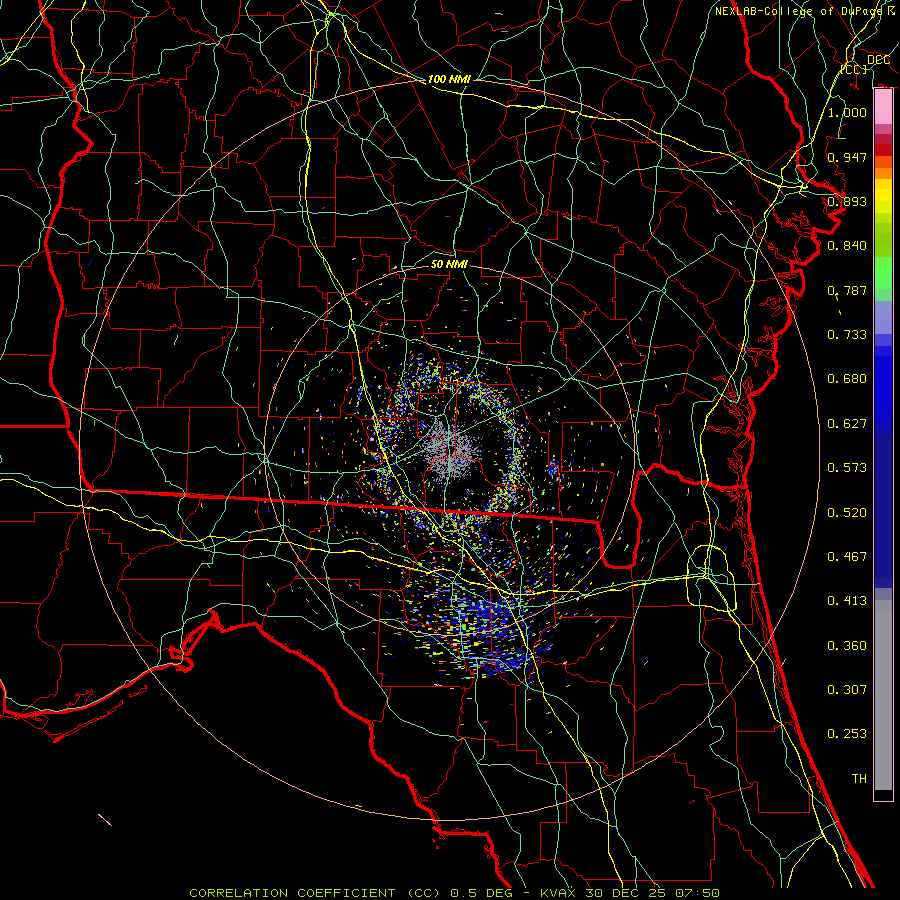
Task: Click the 0.253 scale value
Action: click(847, 734)
